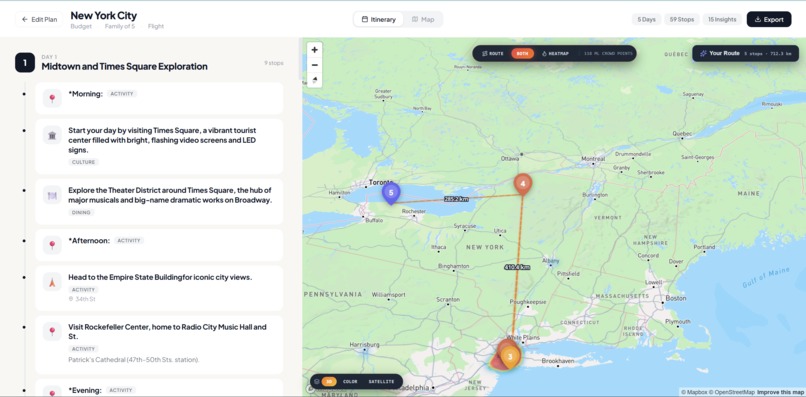Click pin icon on Evening card
Viewport: 806px width, 397px height.
click(x=52, y=392)
